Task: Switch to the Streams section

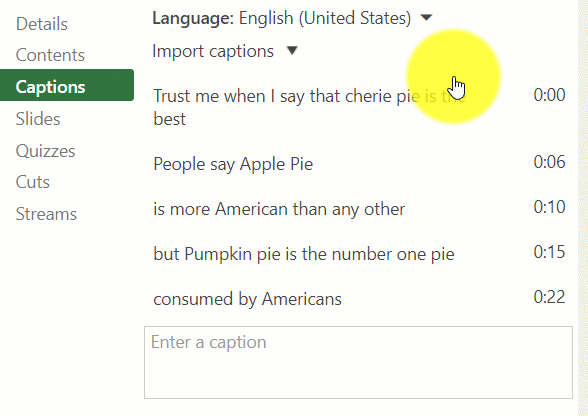Action: click(46, 214)
